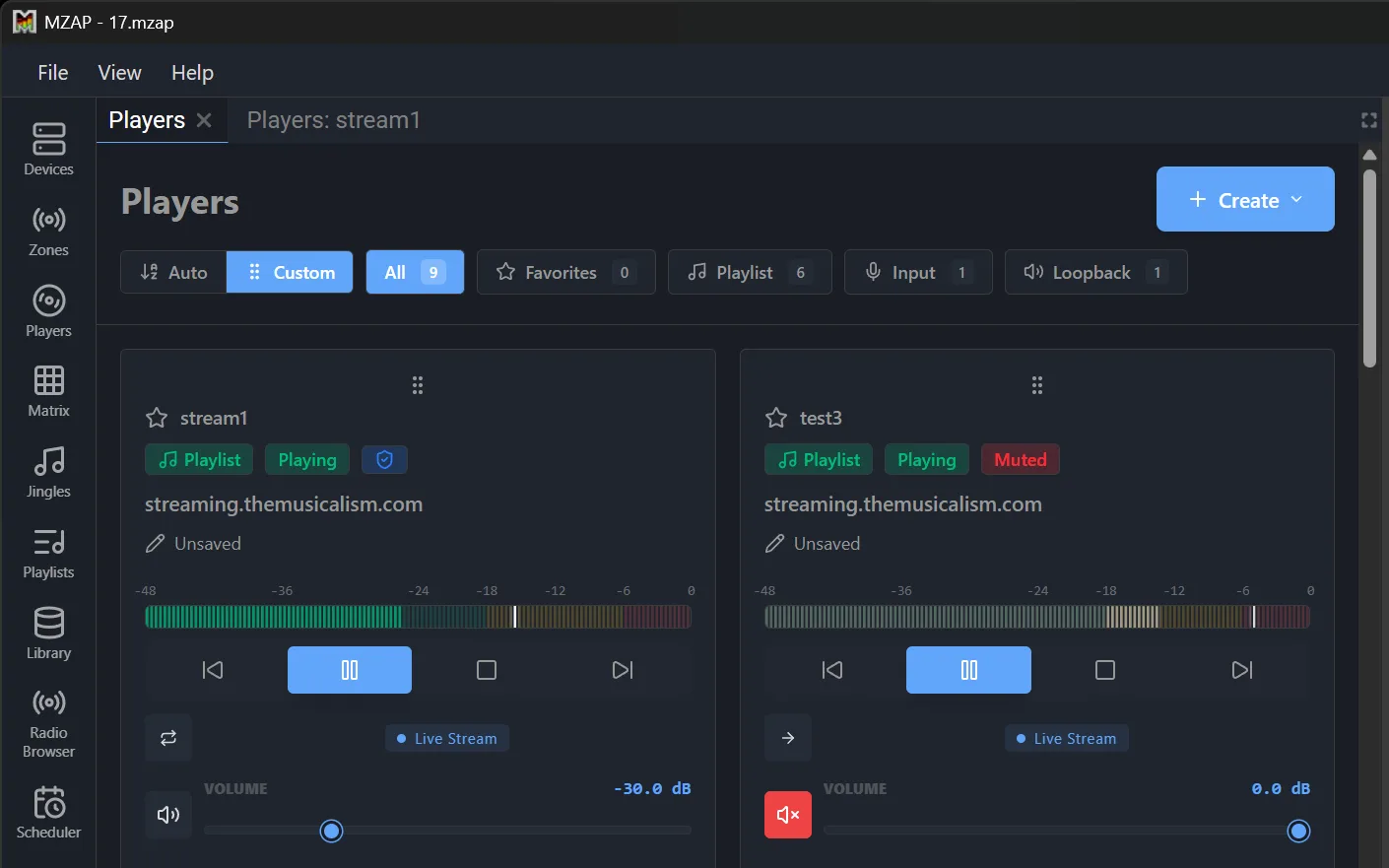The height and width of the screenshot is (868, 1389).
Task: Switch to Players: stream1 tab
Action: 333,120
